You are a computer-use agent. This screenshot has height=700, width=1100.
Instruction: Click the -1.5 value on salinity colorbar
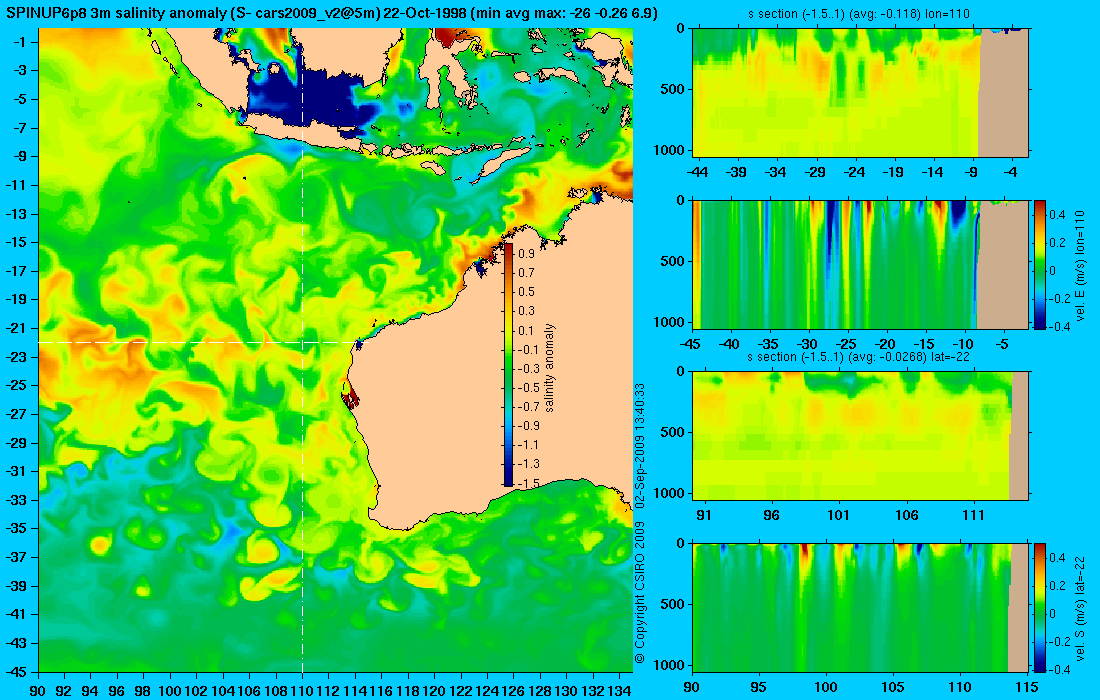click(x=528, y=483)
